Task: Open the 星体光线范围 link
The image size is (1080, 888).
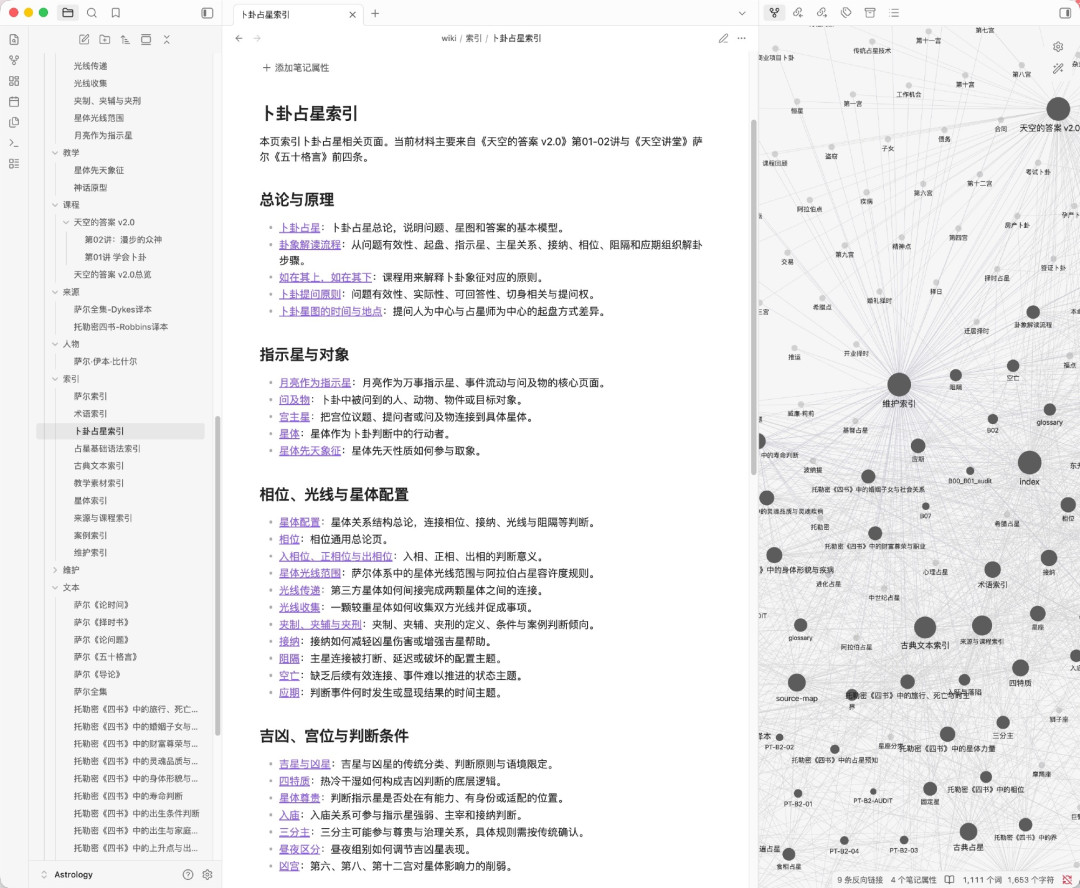Action: (x=310, y=573)
